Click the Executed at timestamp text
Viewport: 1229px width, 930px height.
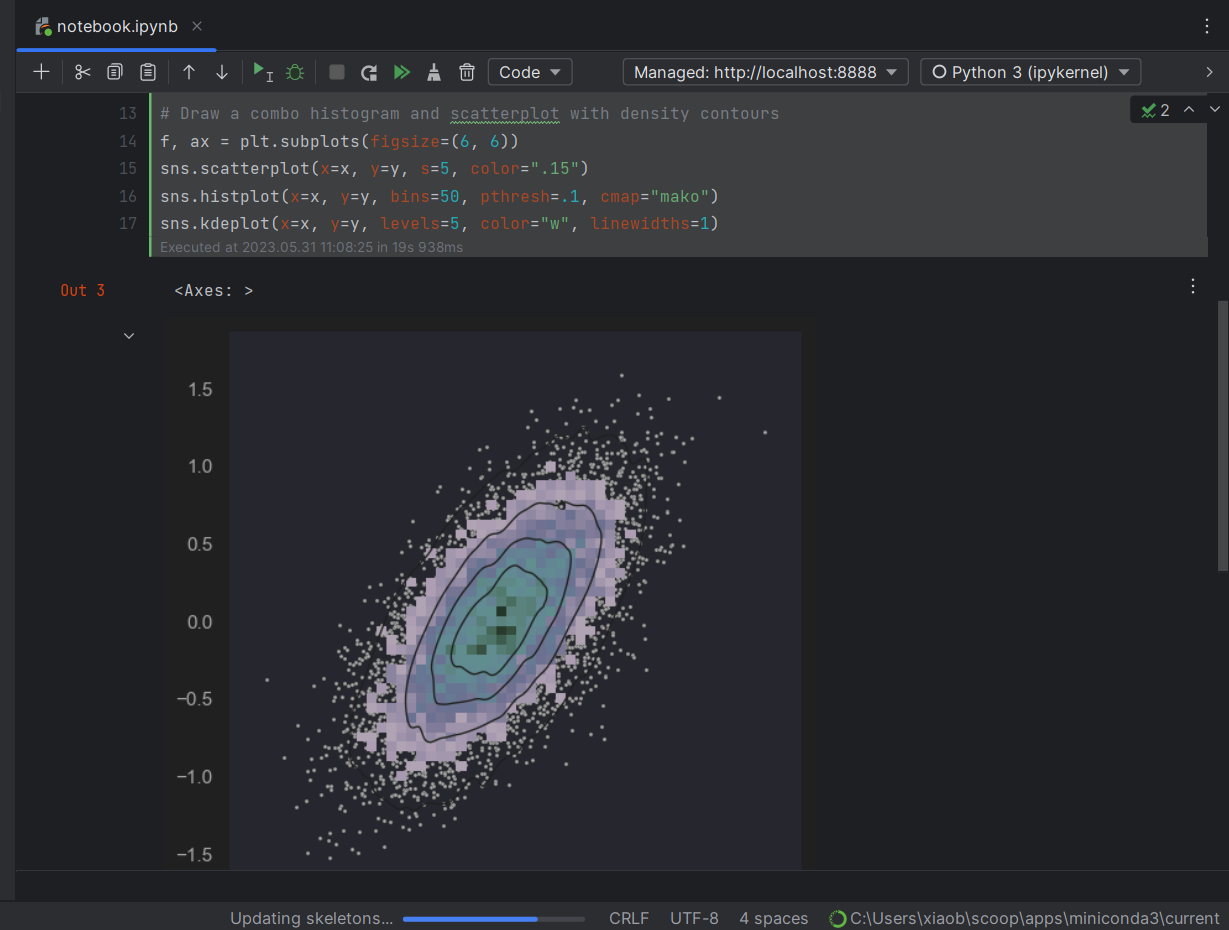coord(311,247)
